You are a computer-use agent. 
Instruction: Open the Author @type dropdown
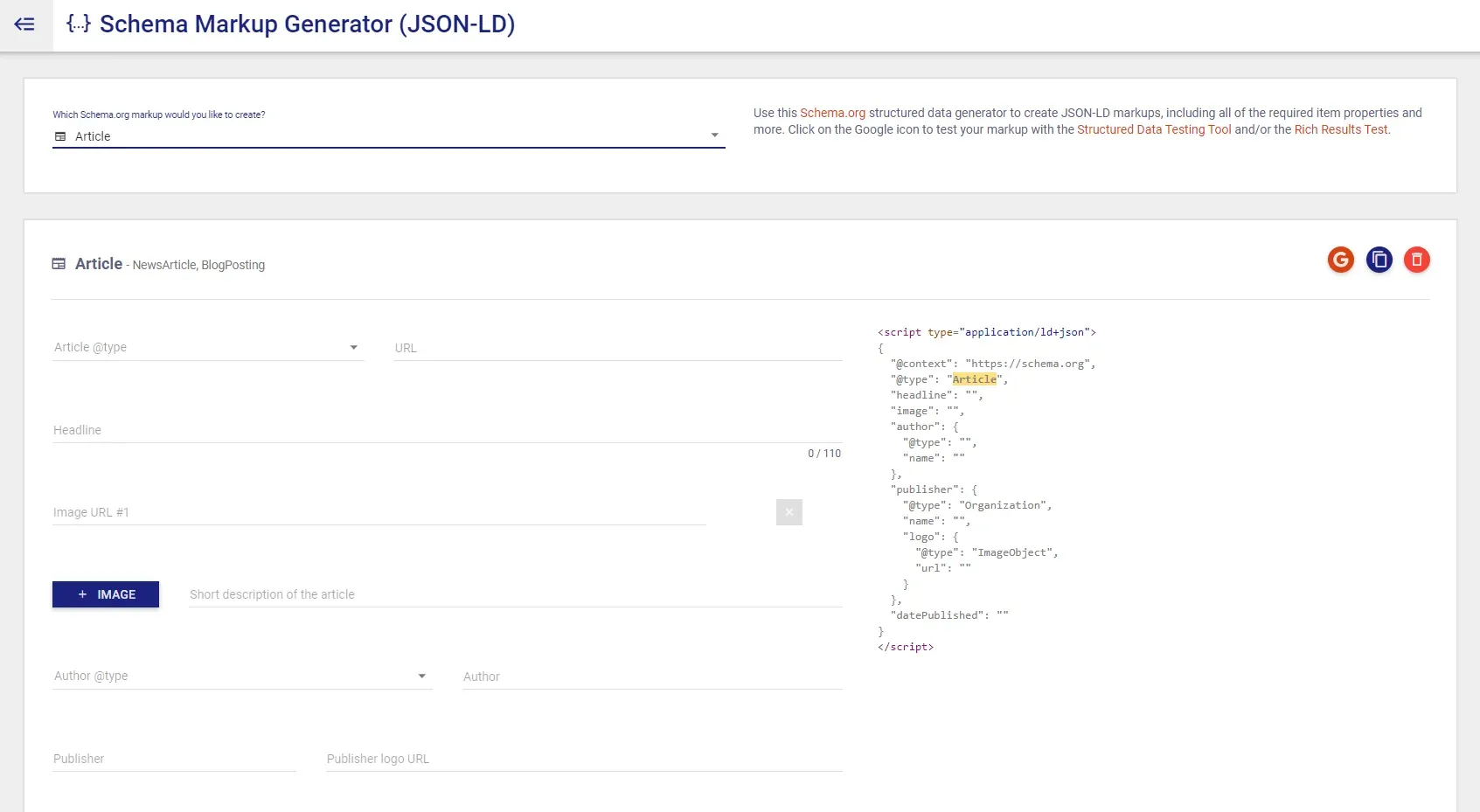[x=422, y=676]
